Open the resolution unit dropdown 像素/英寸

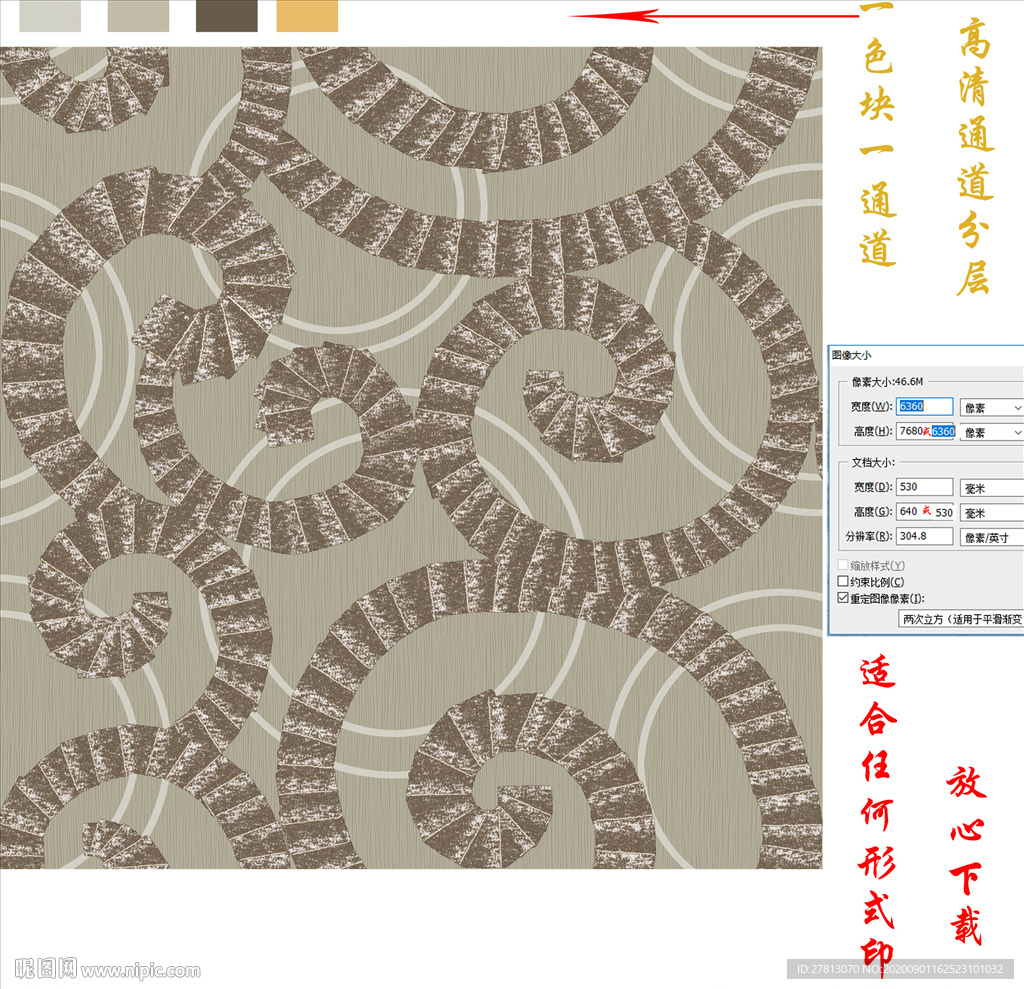click(991, 538)
